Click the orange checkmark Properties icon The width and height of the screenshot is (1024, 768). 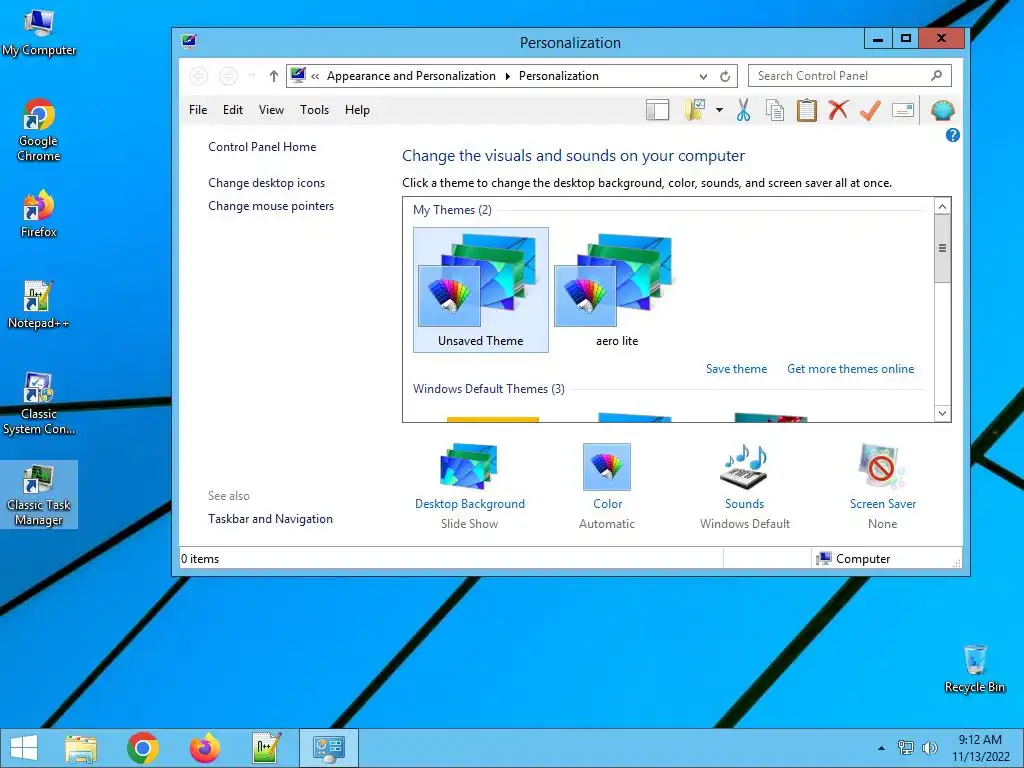coord(870,110)
